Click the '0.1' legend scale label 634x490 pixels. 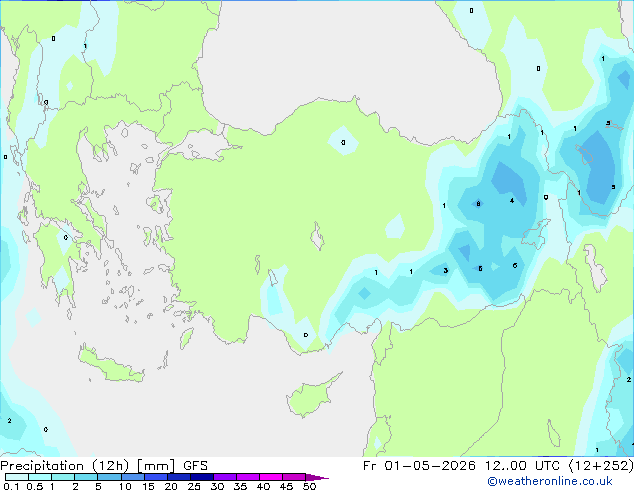(x=11, y=486)
